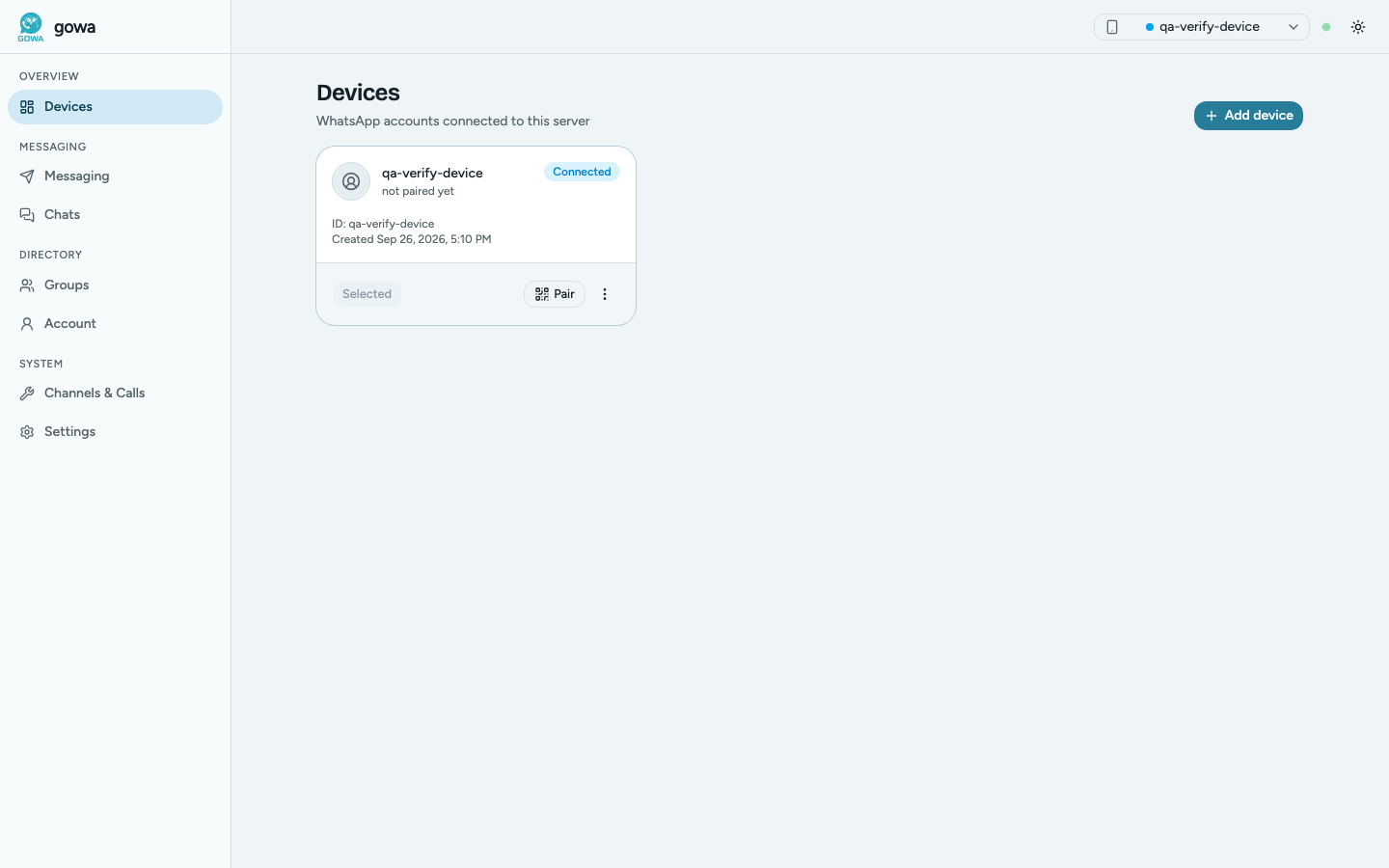Click 'WhatsApp accounts connected to this server' text
The image size is (1389, 868).
453,122
